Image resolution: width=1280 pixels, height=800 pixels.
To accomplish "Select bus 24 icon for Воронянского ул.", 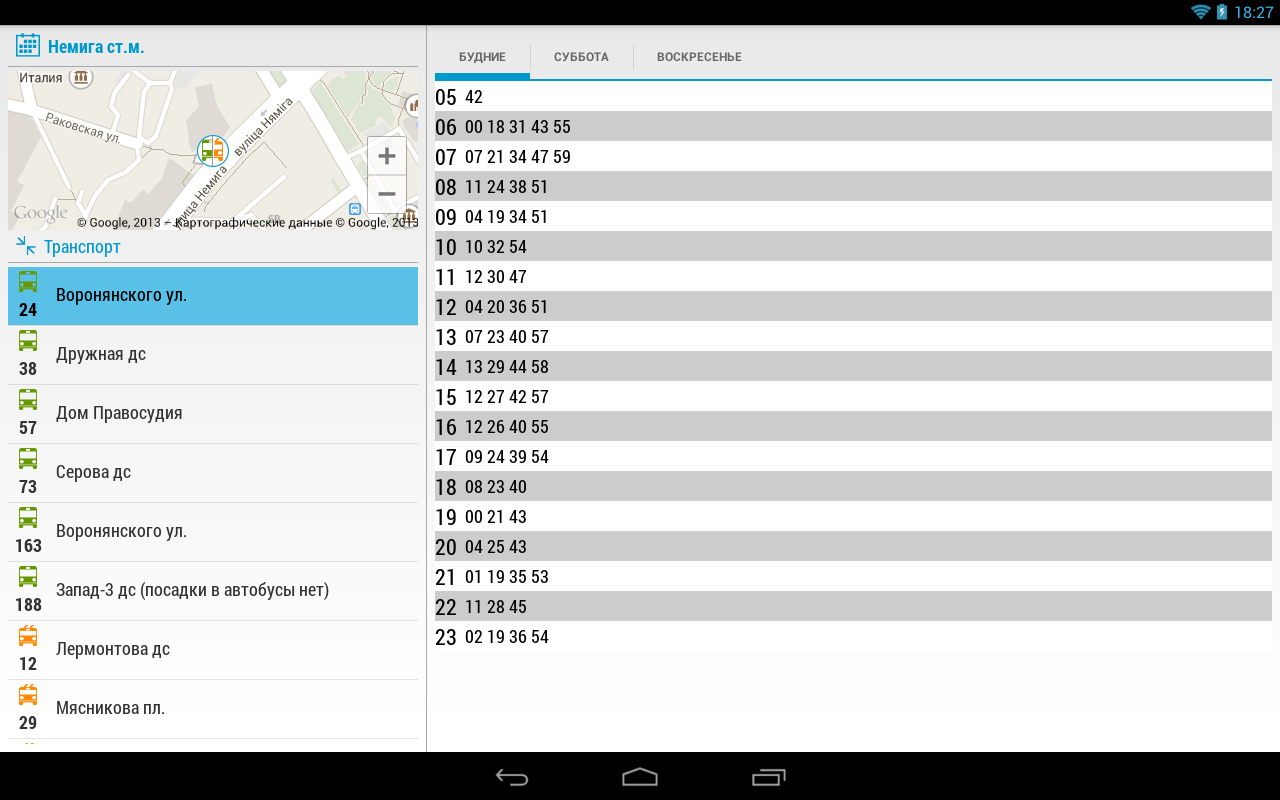I will click(x=28, y=282).
